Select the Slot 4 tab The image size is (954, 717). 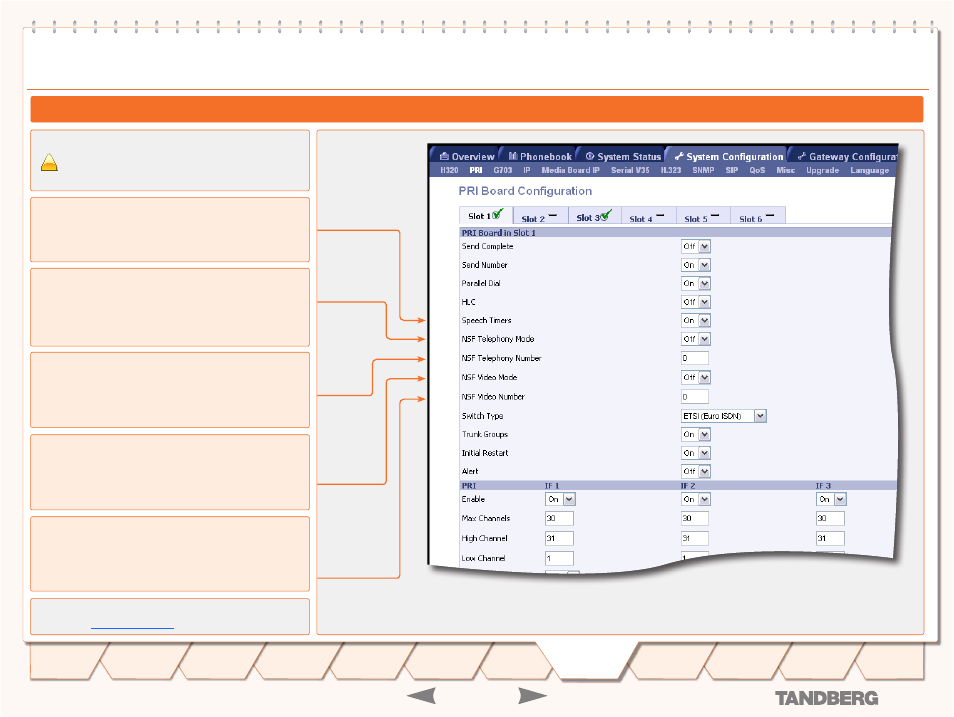649,217
